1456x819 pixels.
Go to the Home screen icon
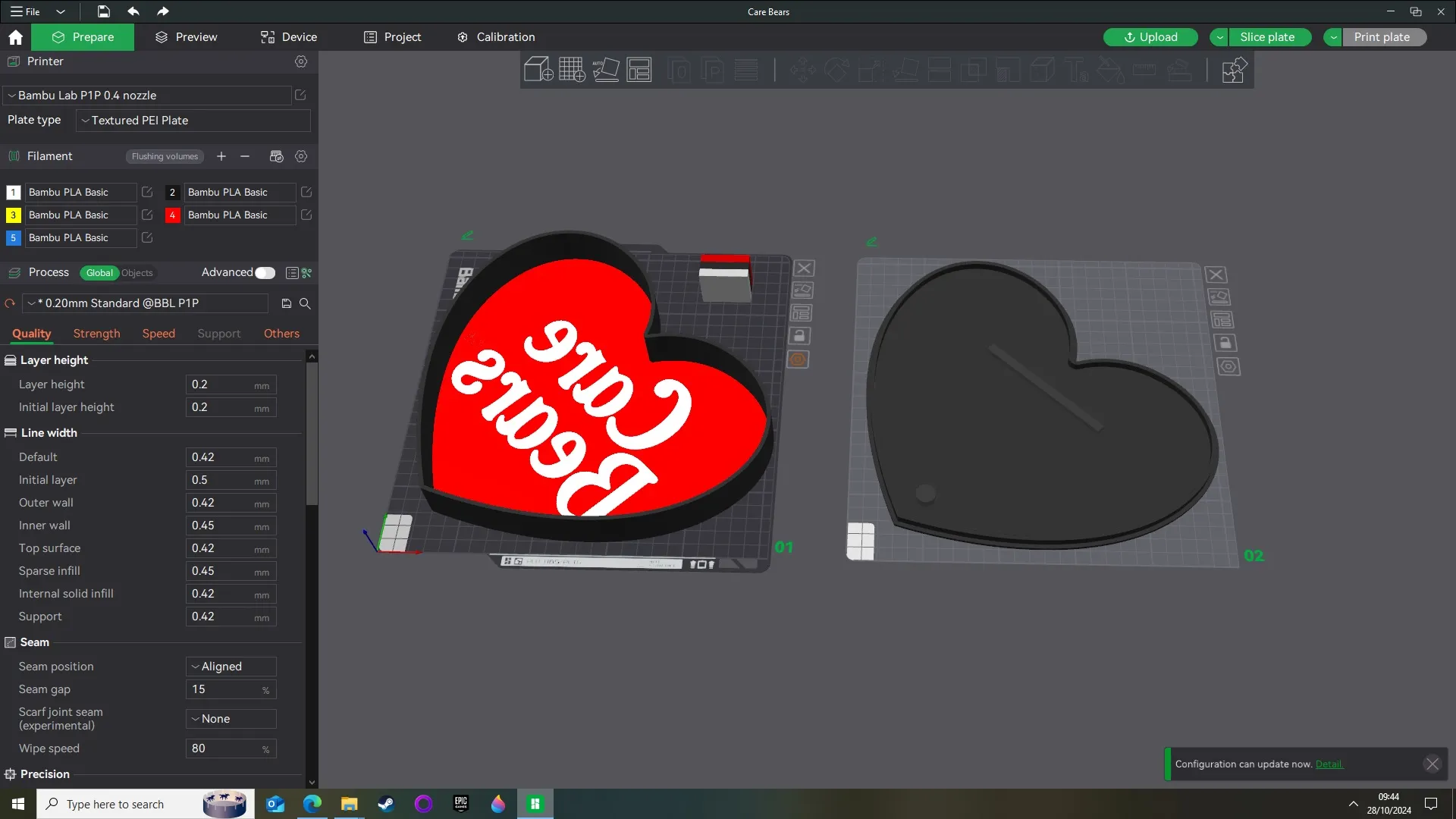tap(15, 37)
